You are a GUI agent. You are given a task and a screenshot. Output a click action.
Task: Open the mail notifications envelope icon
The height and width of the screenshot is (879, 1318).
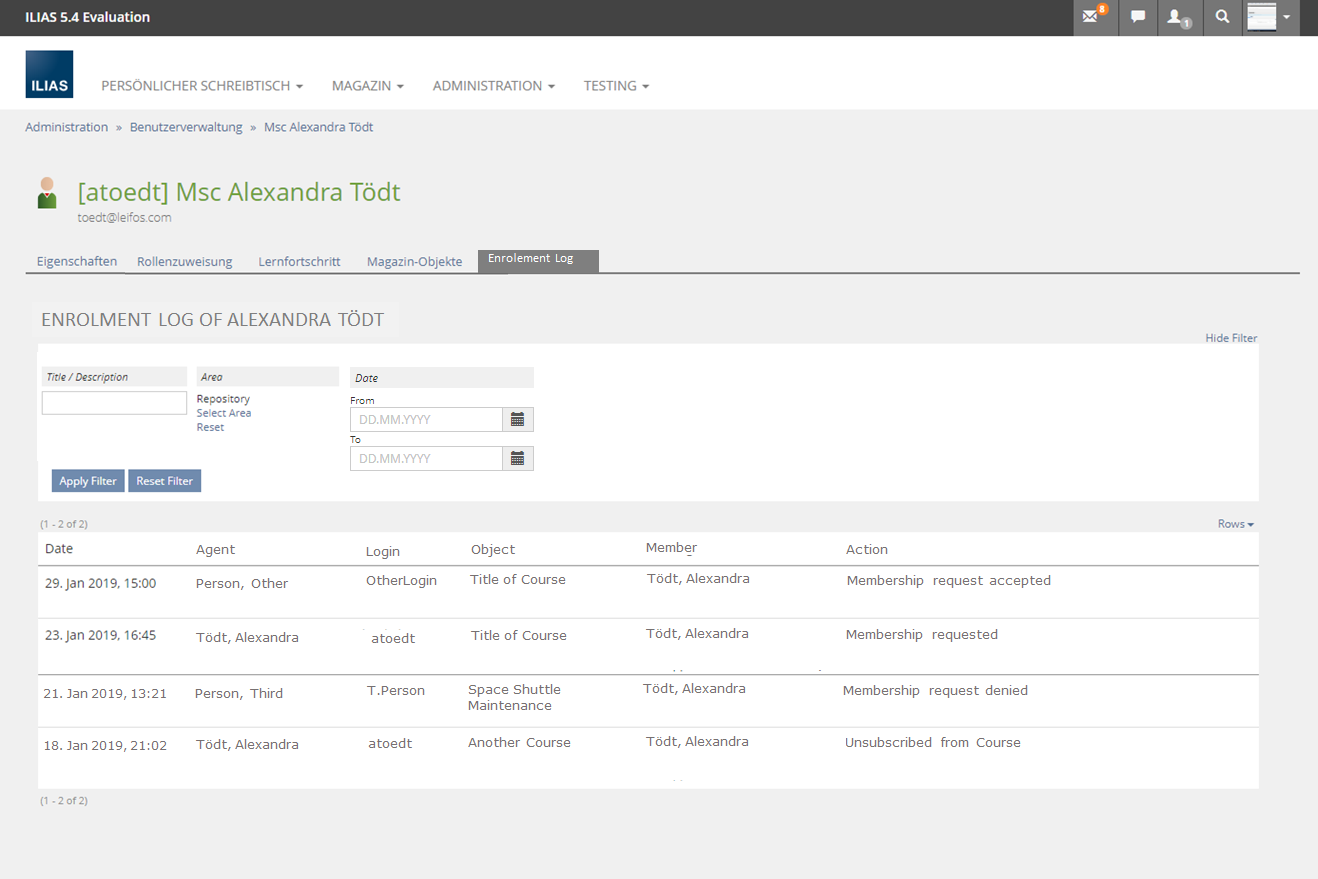[x=1093, y=17]
